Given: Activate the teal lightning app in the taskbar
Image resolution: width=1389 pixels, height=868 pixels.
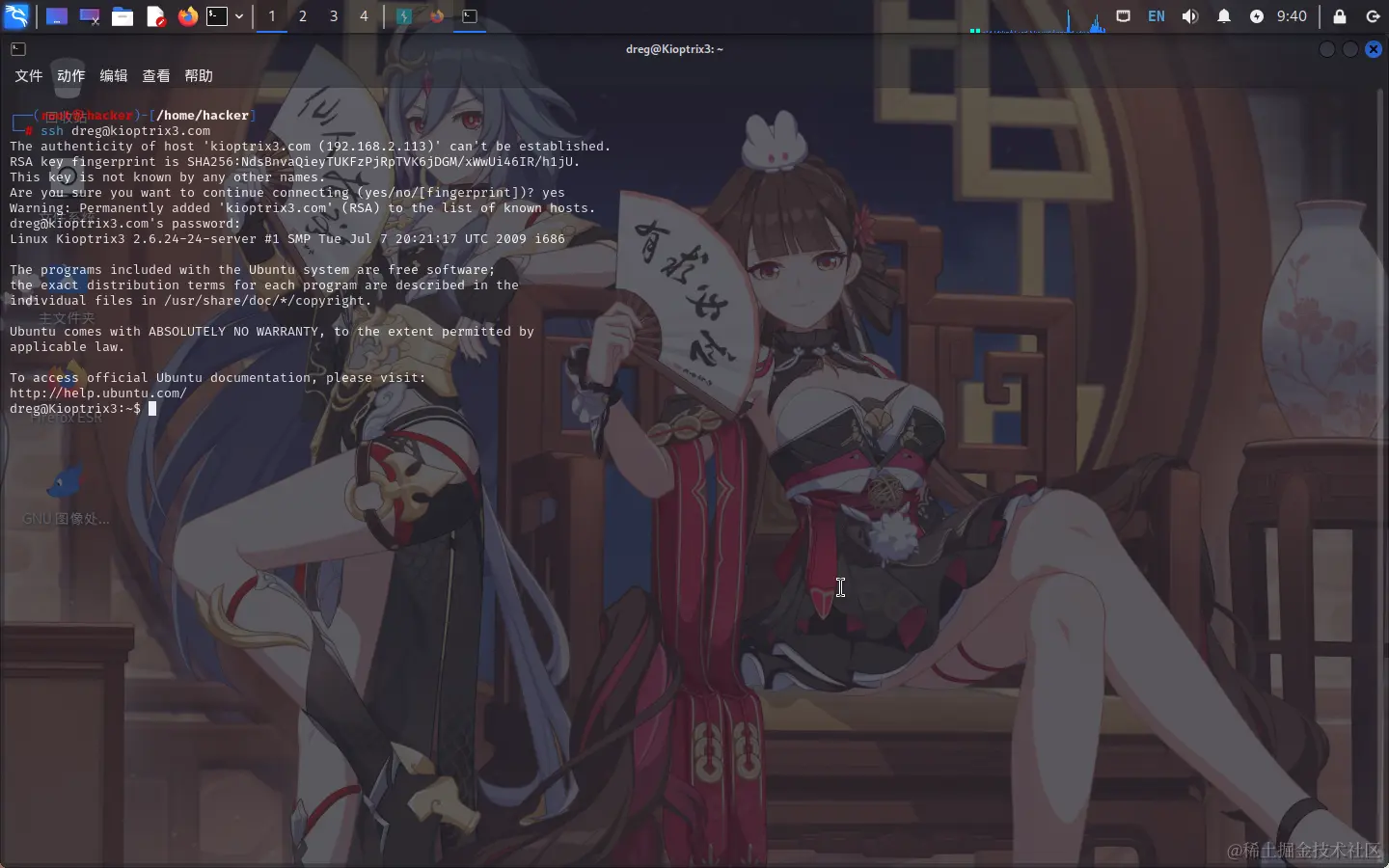Looking at the screenshot, I should (404, 16).
